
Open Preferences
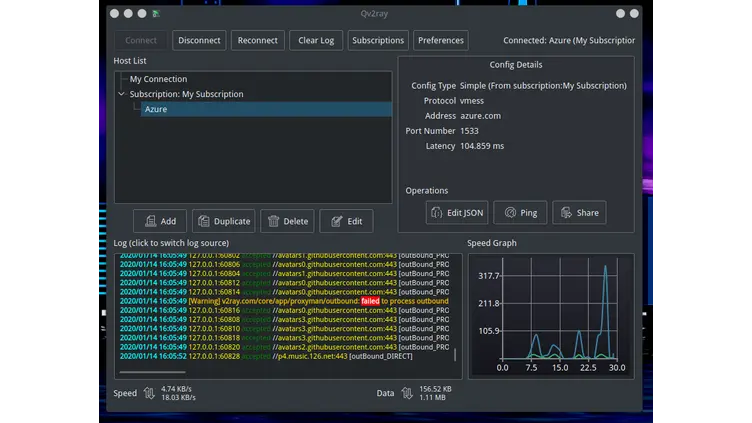440,41
